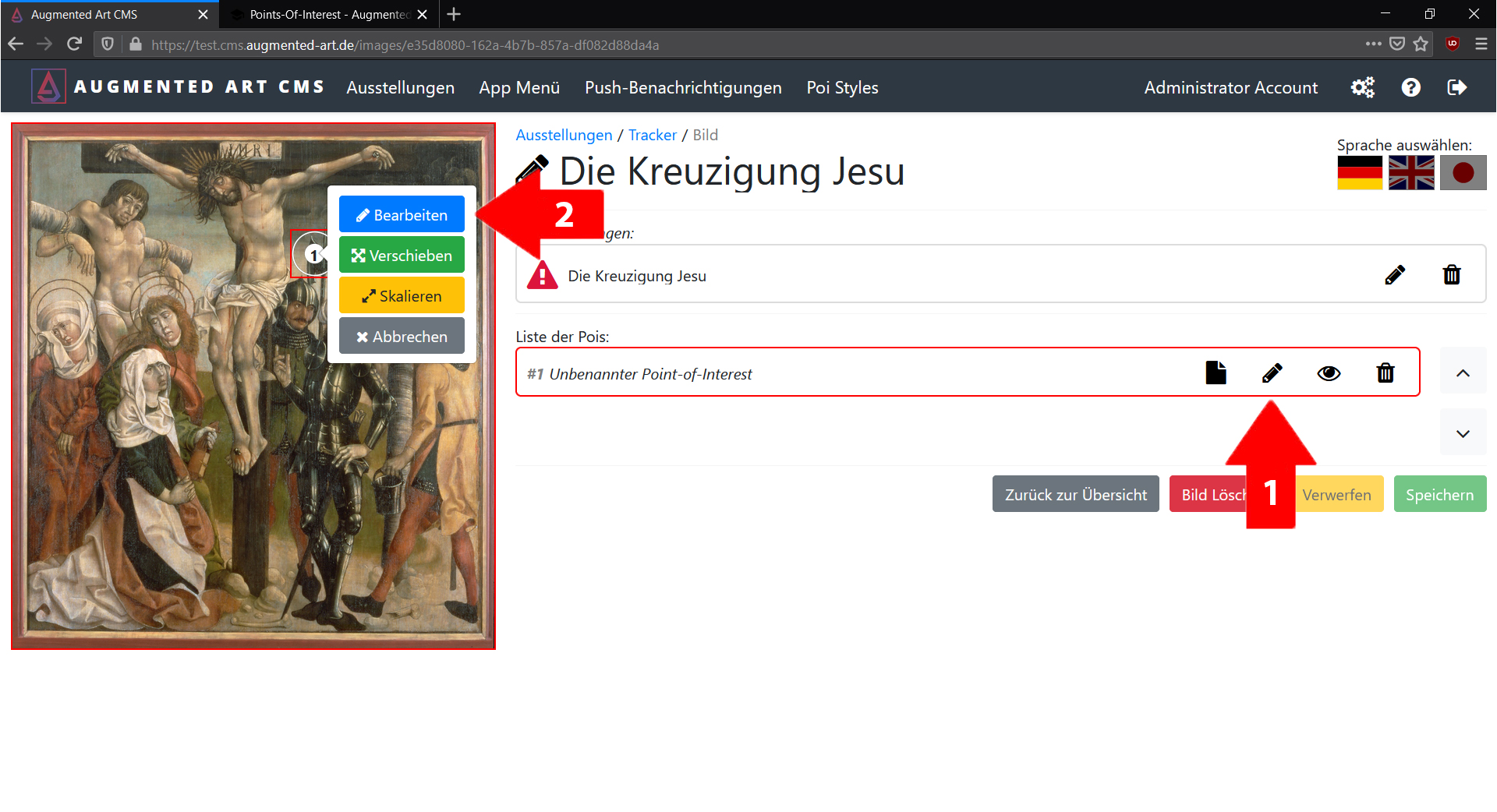This screenshot has width=1497, height=812.
Task: Delete the 'Die Kreuzigung Jesu' translation entry
Action: [x=1452, y=275]
